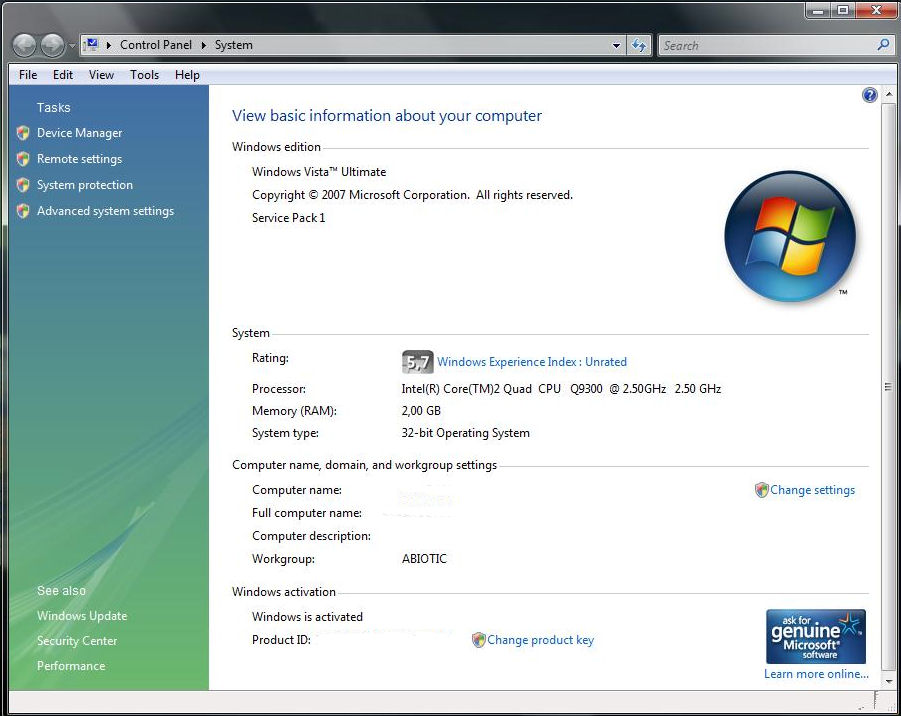Click the Forward navigation arrow button

(x=53, y=45)
